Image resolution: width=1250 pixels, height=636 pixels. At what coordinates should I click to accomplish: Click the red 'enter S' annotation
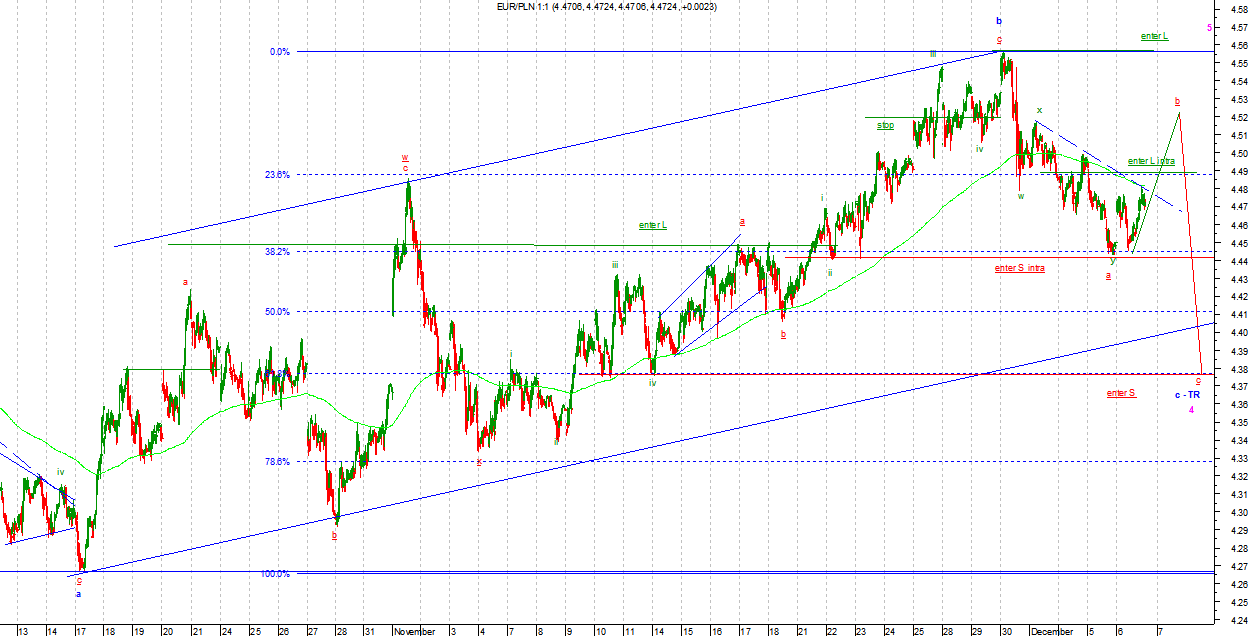(x=1120, y=393)
